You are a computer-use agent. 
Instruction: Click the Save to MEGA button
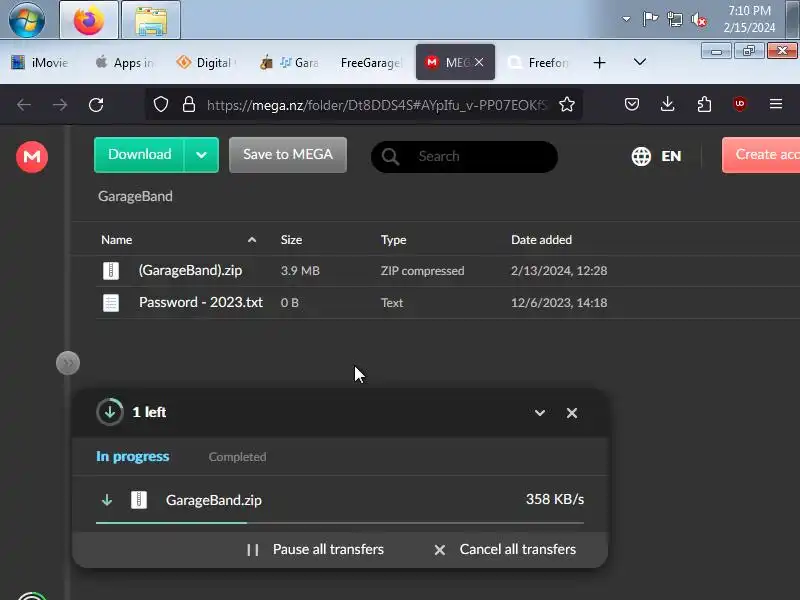click(288, 155)
